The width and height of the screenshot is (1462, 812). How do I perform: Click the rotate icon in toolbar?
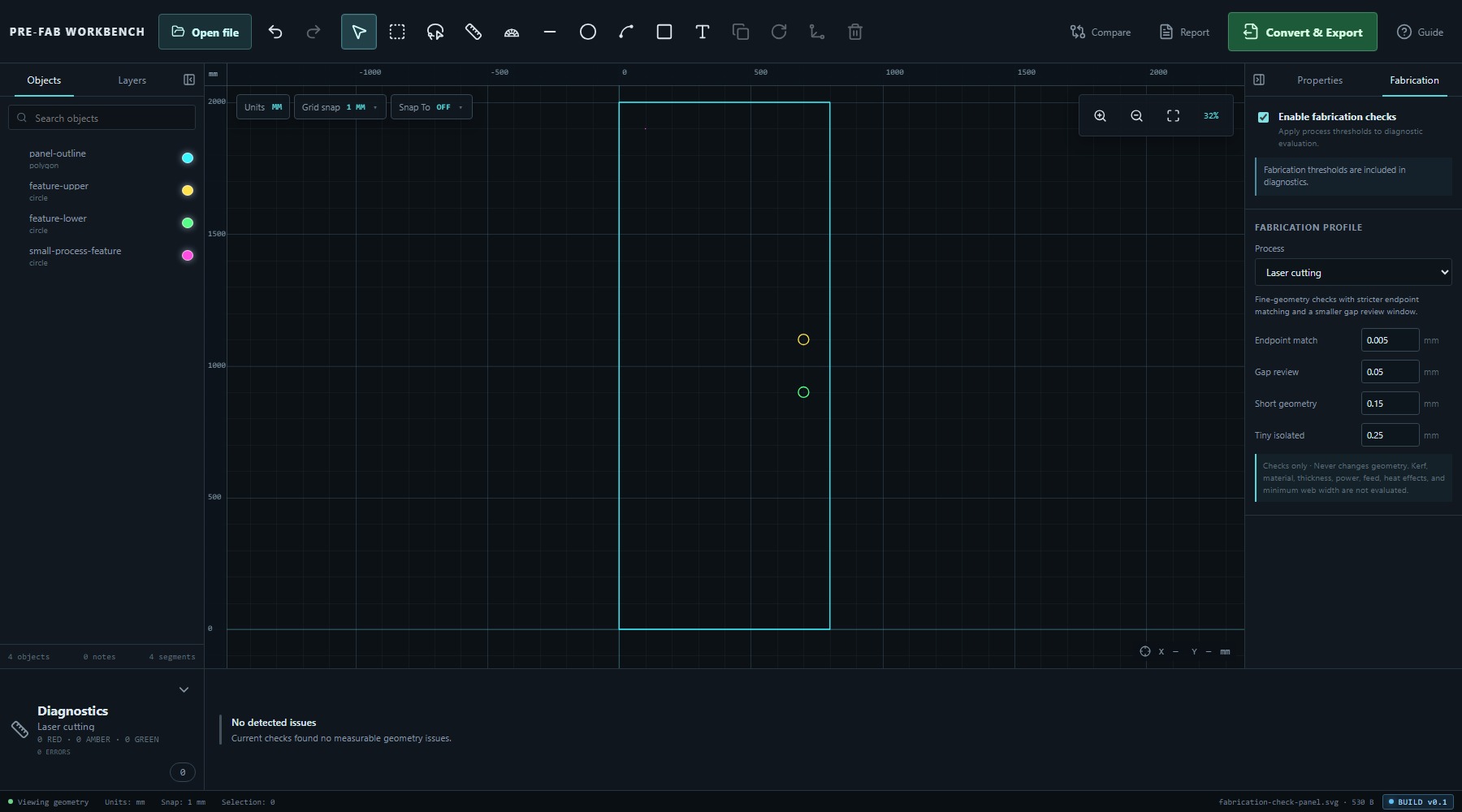pyautogui.click(x=779, y=32)
